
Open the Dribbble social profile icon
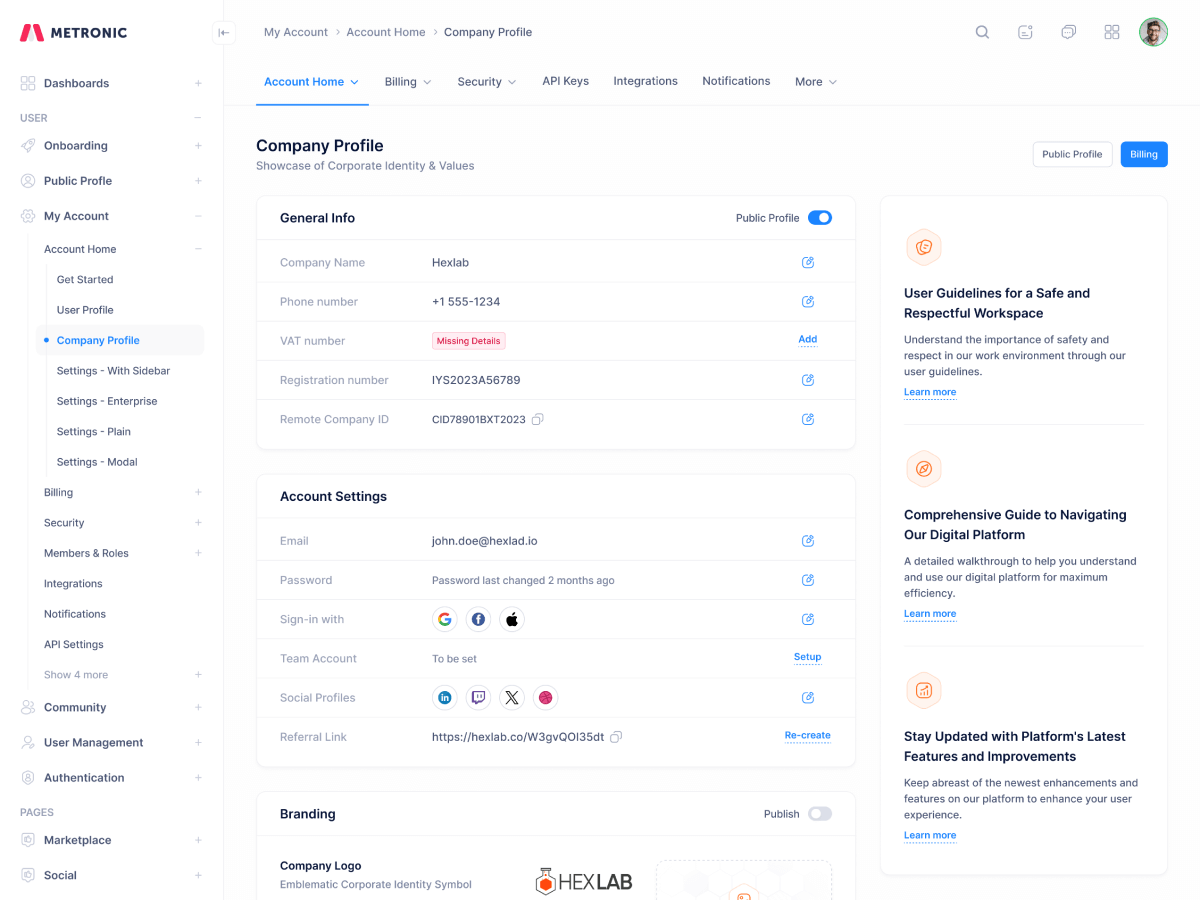coord(546,697)
